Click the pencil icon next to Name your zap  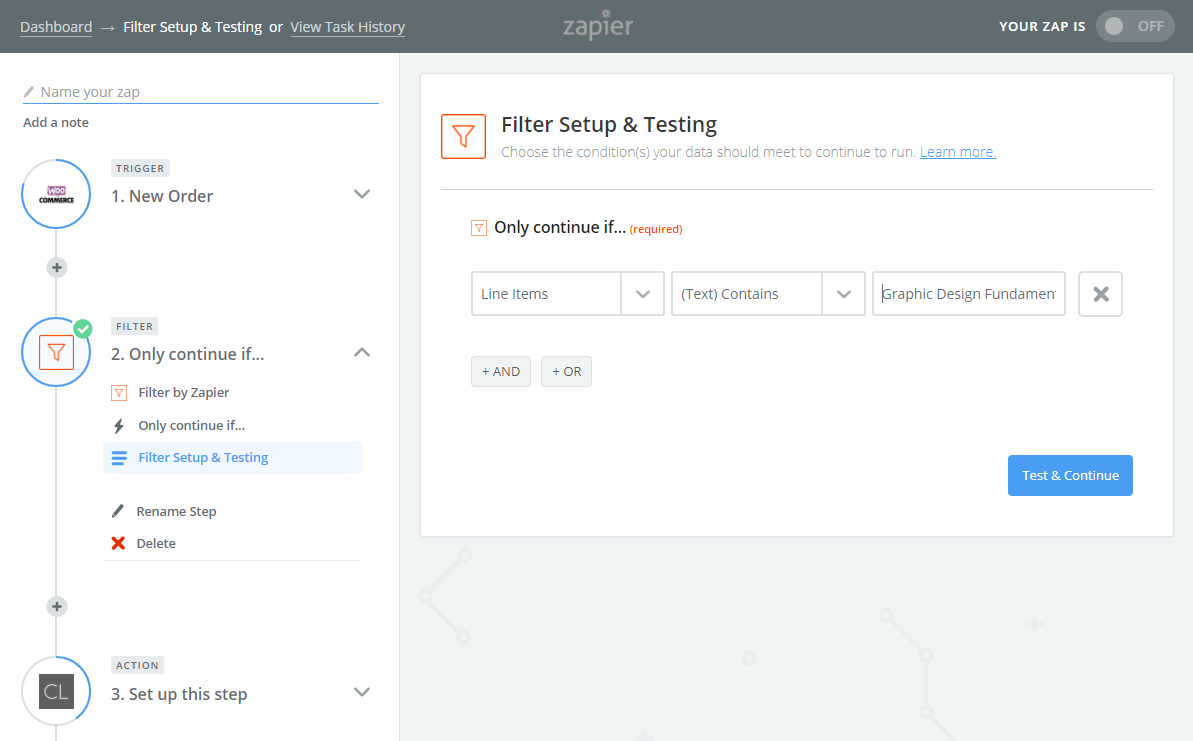(x=29, y=92)
